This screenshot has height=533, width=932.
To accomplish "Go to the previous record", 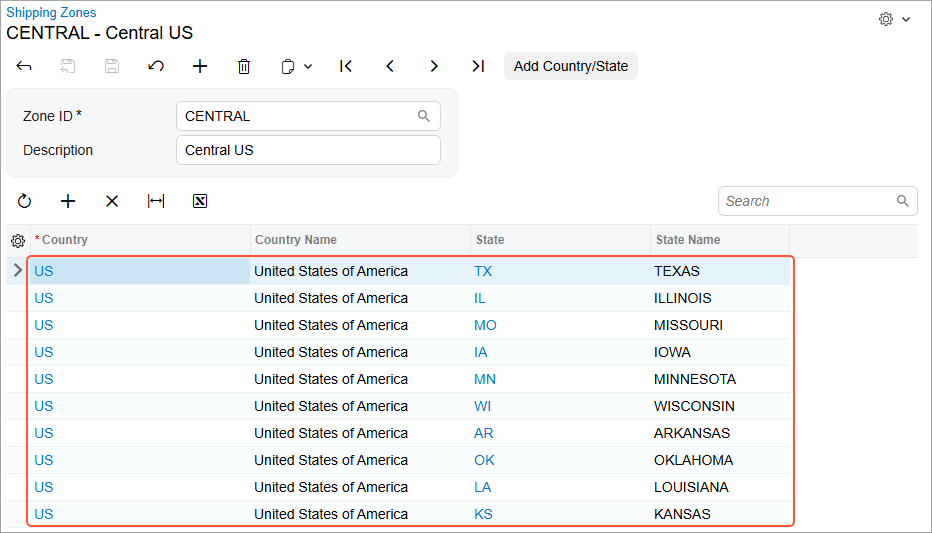I will (x=390, y=66).
